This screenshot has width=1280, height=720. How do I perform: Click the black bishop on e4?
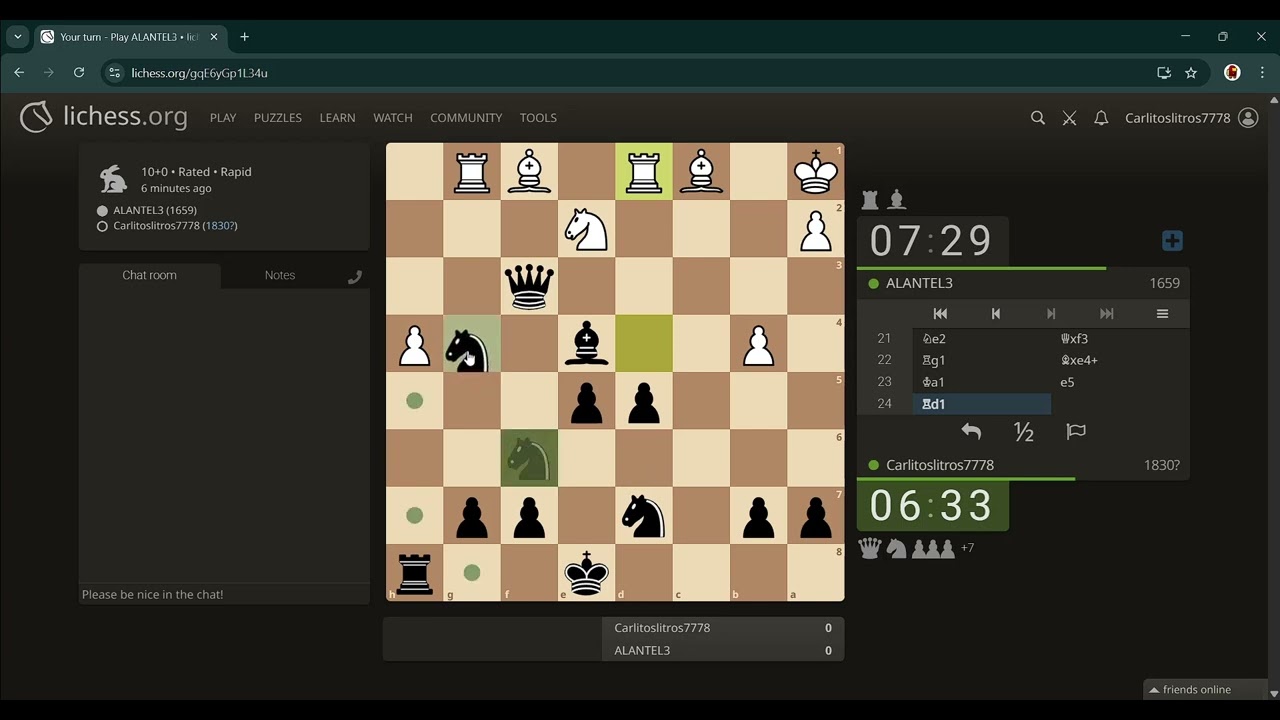(x=587, y=344)
